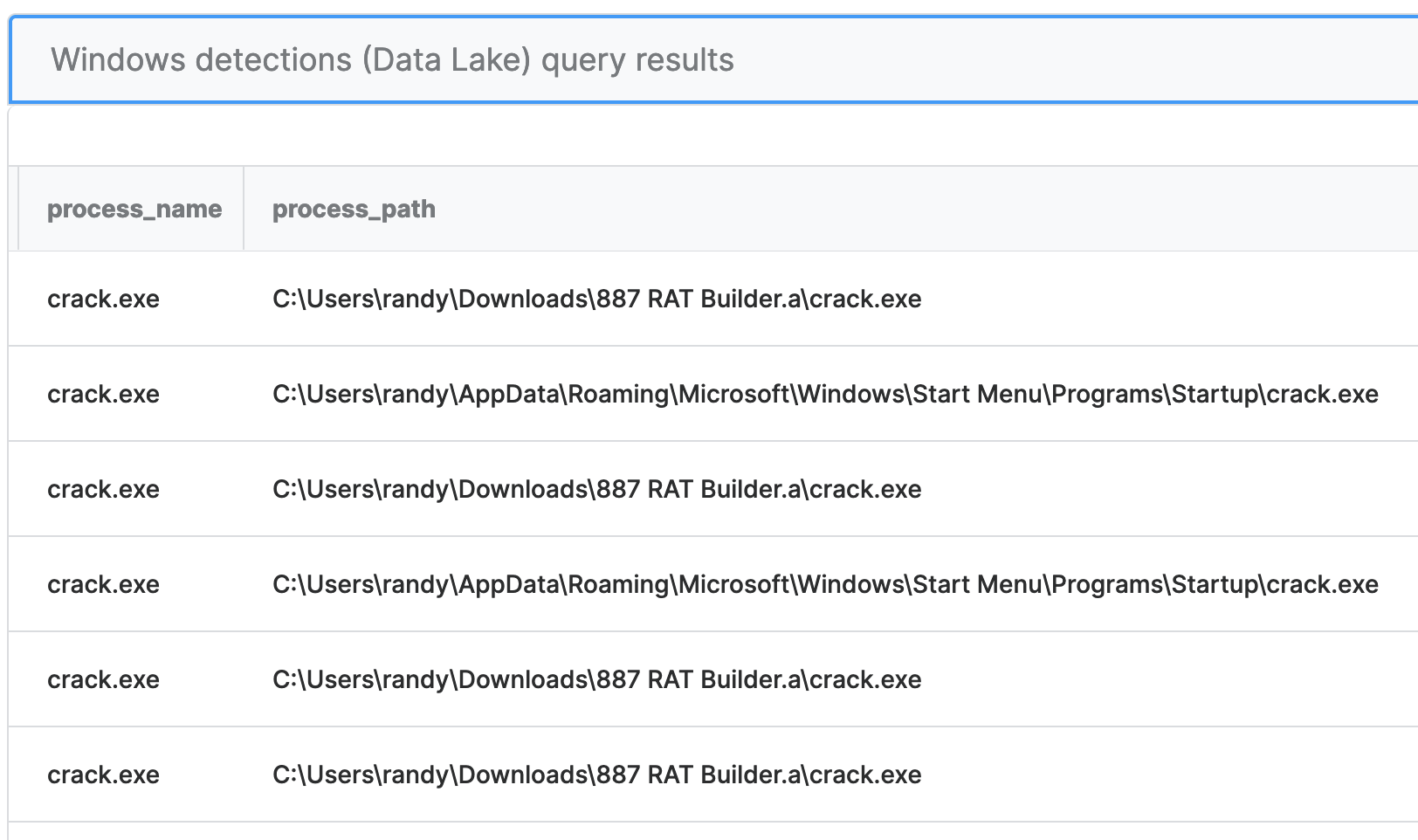This screenshot has width=1418, height=840.
Task: Click the second row's Startup folder crack.exe path
Action: 825,394
